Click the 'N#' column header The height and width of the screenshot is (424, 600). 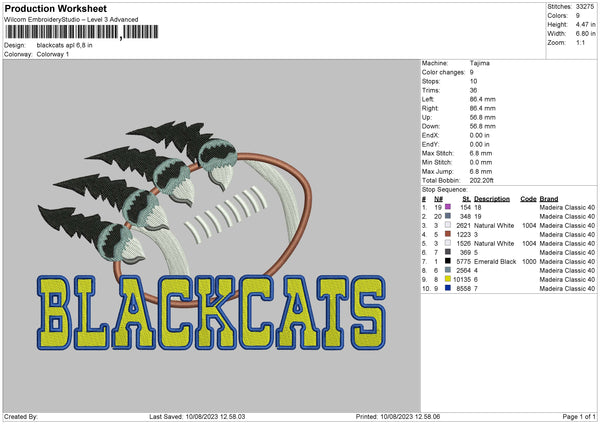pos(438,199)
